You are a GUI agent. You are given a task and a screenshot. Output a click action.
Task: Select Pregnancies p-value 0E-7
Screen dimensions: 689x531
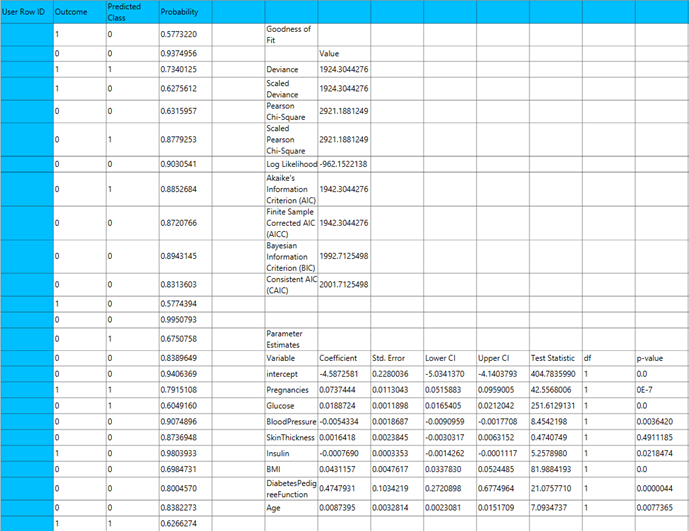(662, 390)
